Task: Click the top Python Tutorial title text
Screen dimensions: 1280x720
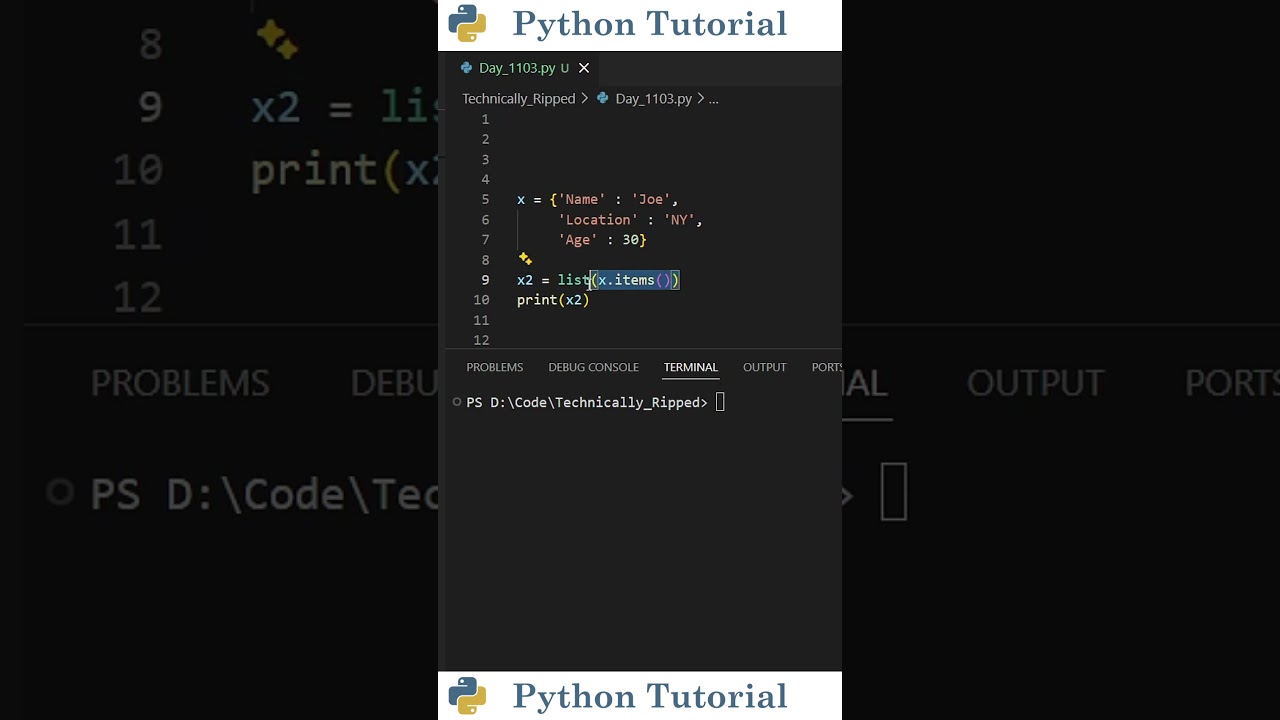Action: point(650,24)
